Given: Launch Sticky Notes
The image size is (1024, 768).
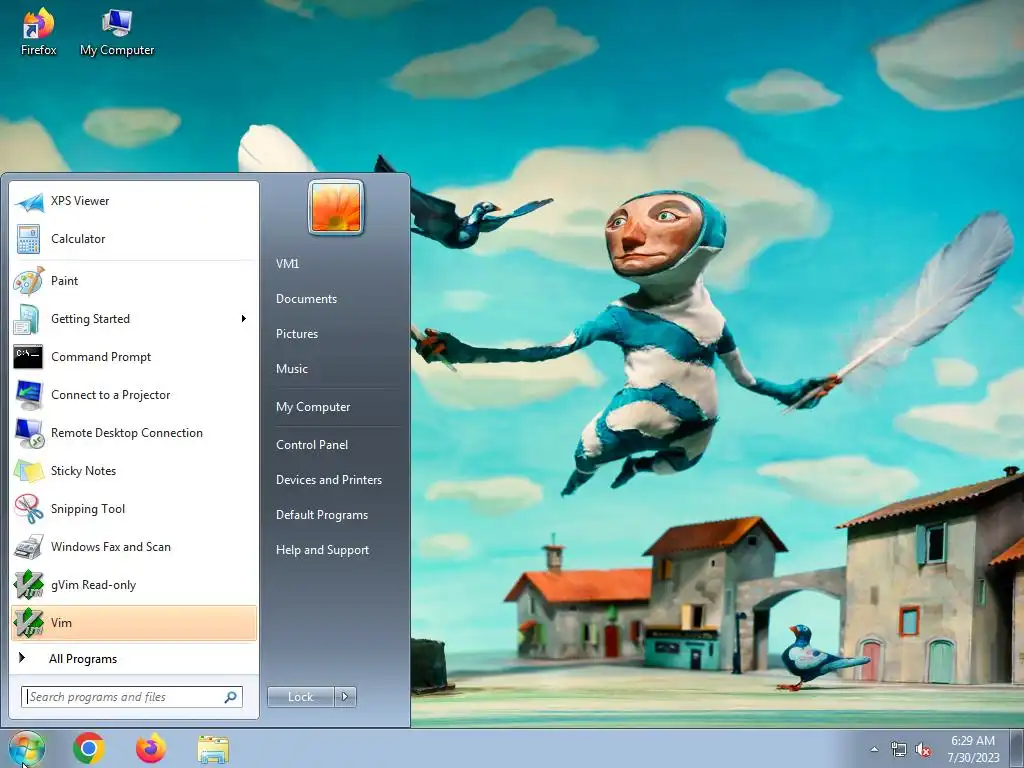Looking at the screenshot, I should [x=134, y=471].
